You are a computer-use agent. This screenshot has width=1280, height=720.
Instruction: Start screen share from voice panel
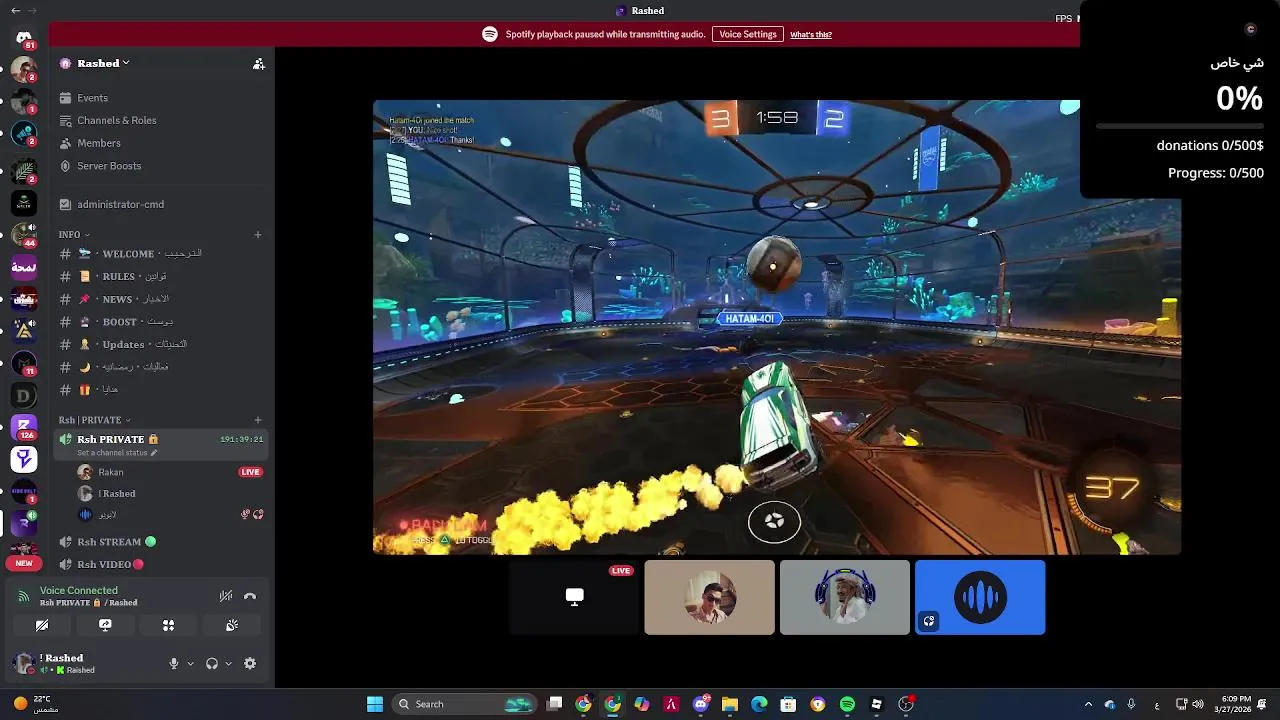[105, 626]
